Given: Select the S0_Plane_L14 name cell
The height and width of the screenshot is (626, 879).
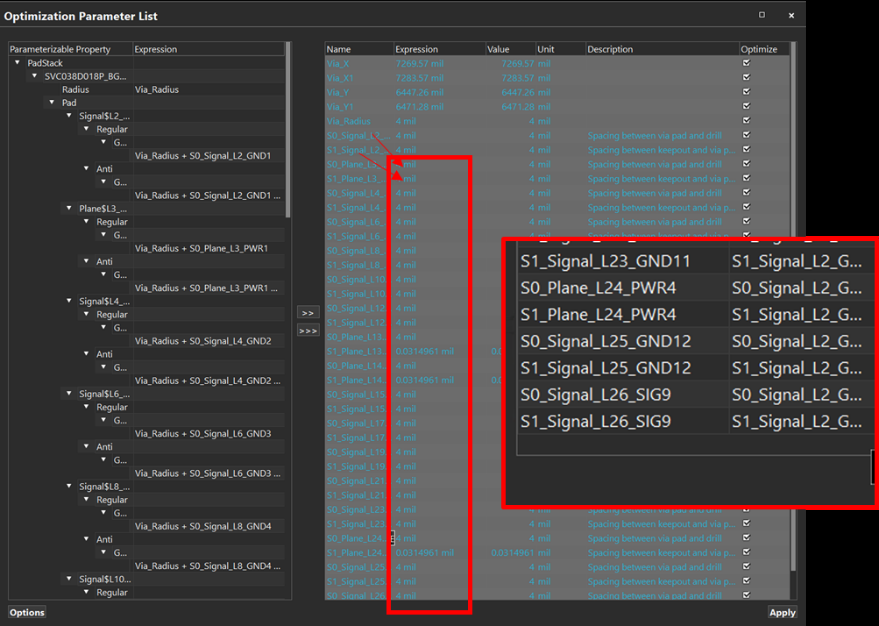Looking at the screenshot, I should click(359, 365).
